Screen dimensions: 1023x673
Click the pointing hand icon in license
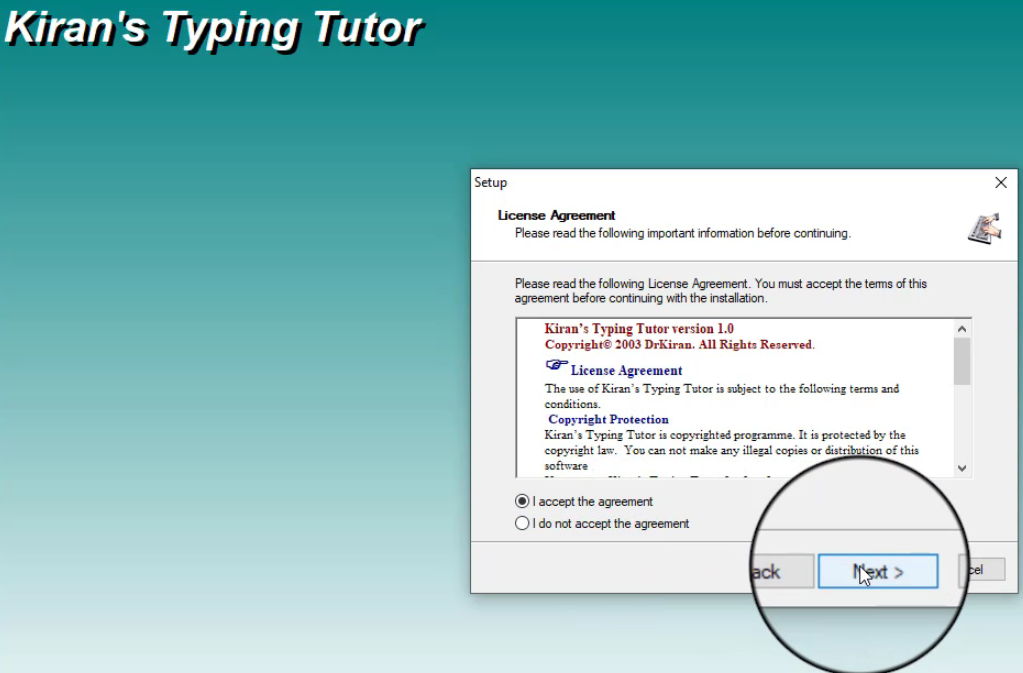(556, 366)
